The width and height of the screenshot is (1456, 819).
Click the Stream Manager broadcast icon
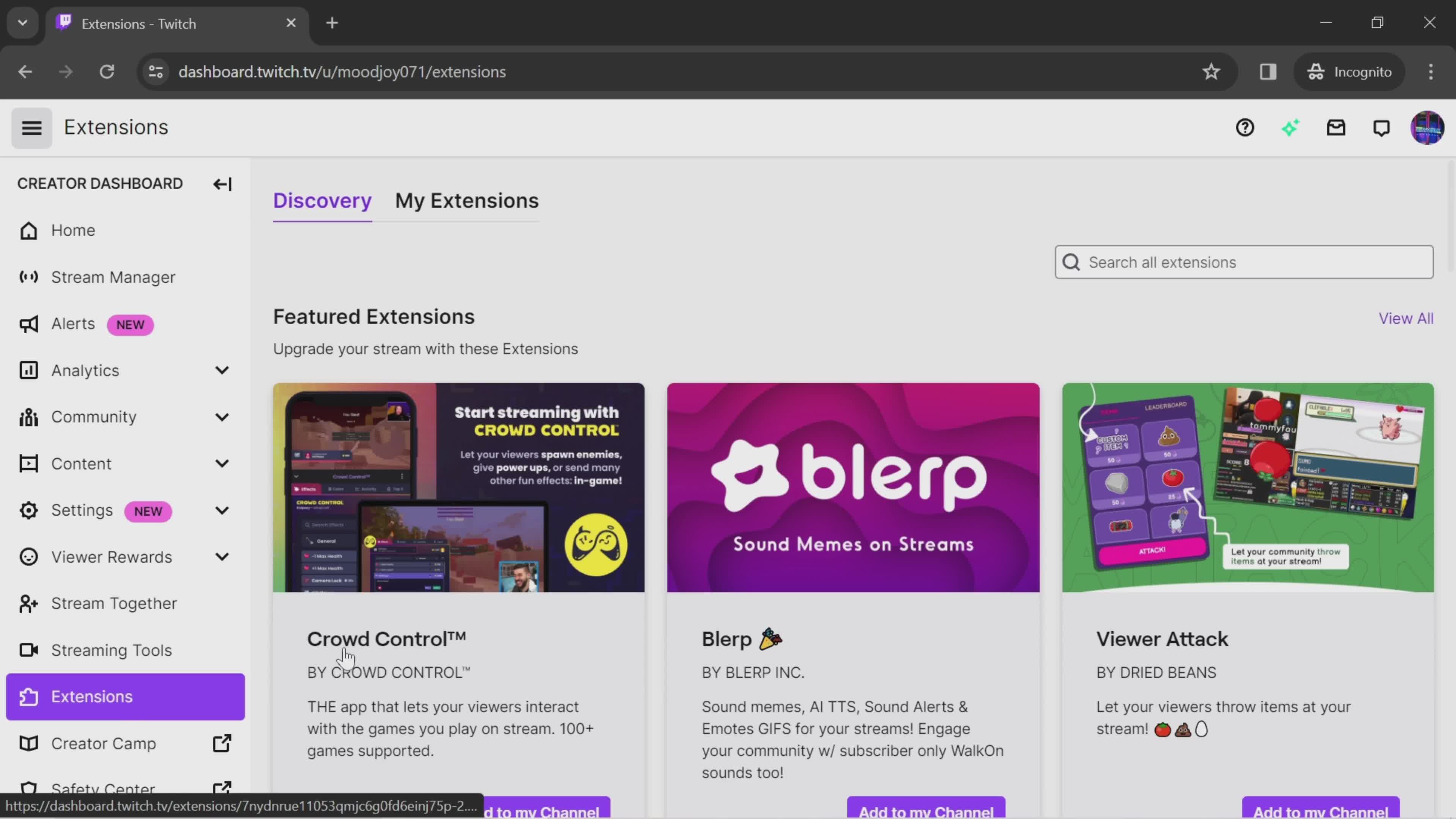coord(28,277)
